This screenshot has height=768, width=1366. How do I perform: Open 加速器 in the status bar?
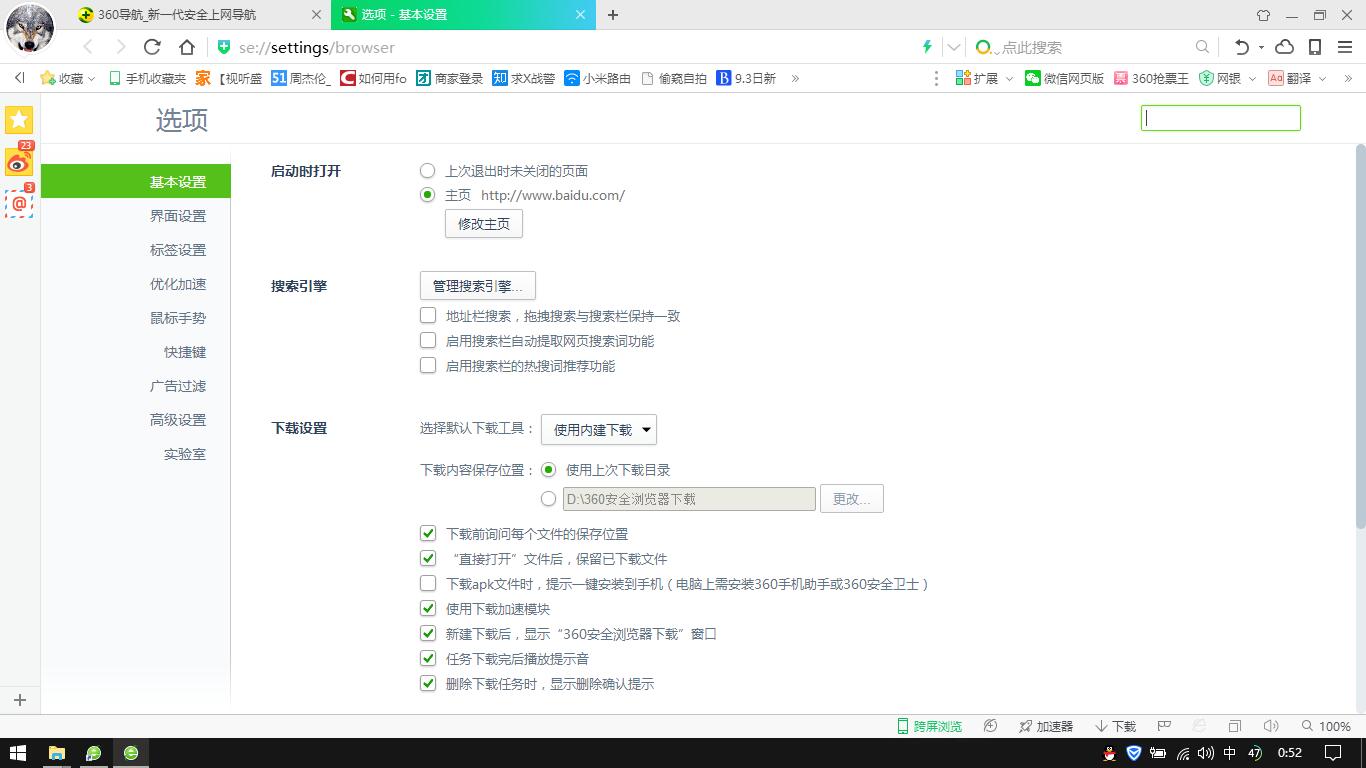(x=1046, y=726)
